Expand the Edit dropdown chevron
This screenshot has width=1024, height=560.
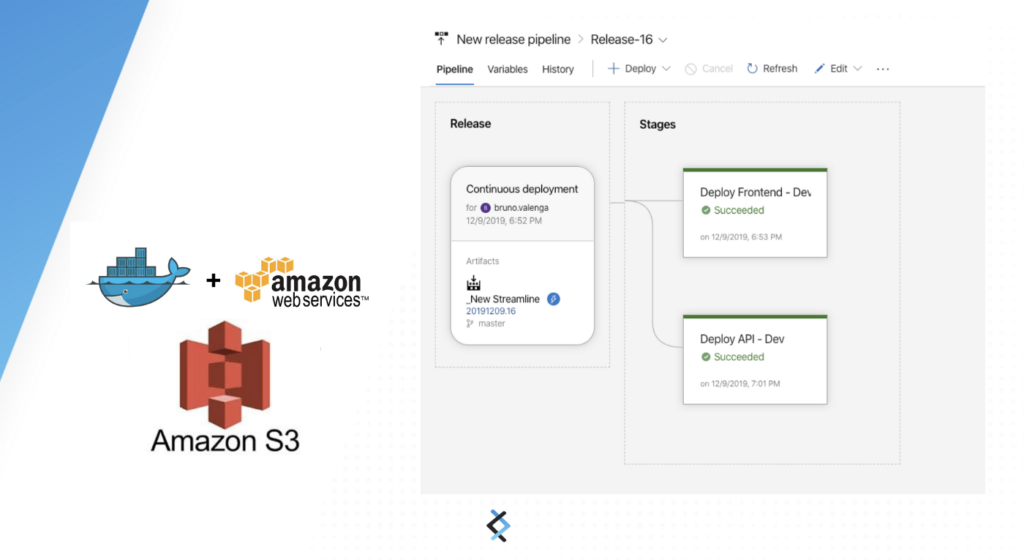tap(857, 69)
